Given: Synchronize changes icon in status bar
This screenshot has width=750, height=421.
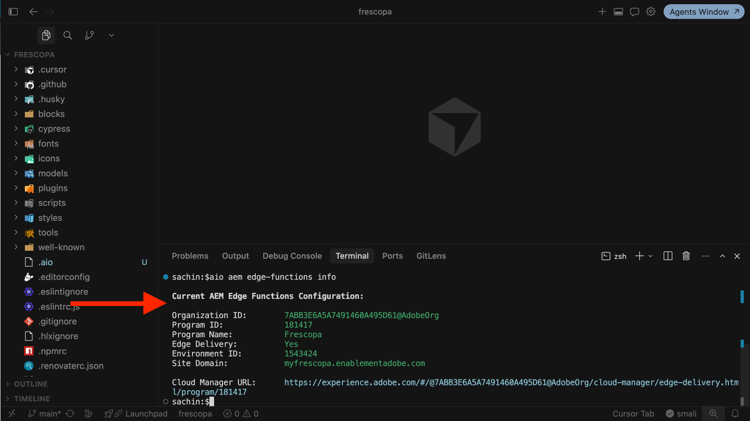Looking at the screenshot, I should pyautogui.click(x=70, y=414).
